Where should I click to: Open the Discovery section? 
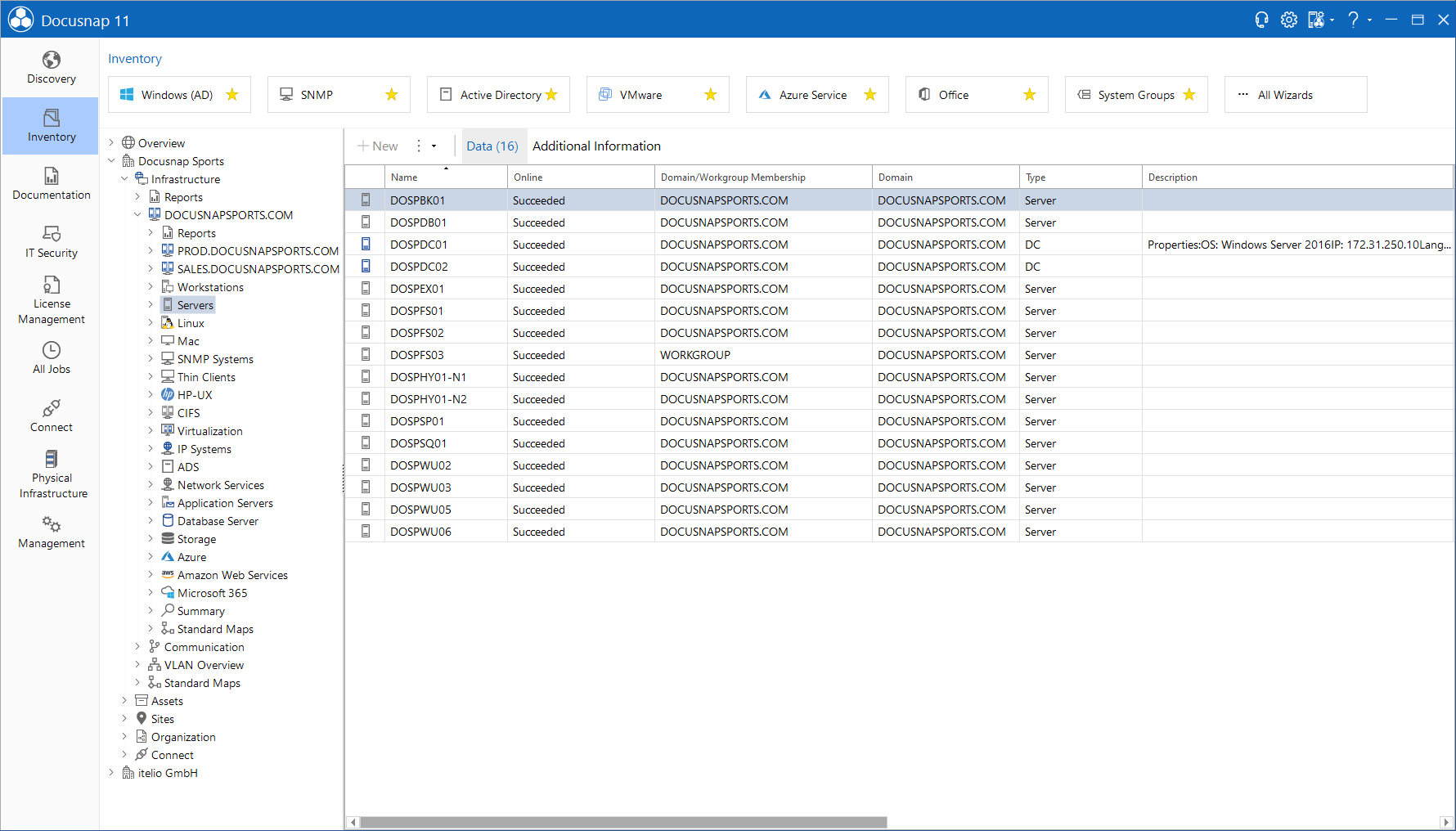pos(51,68)
